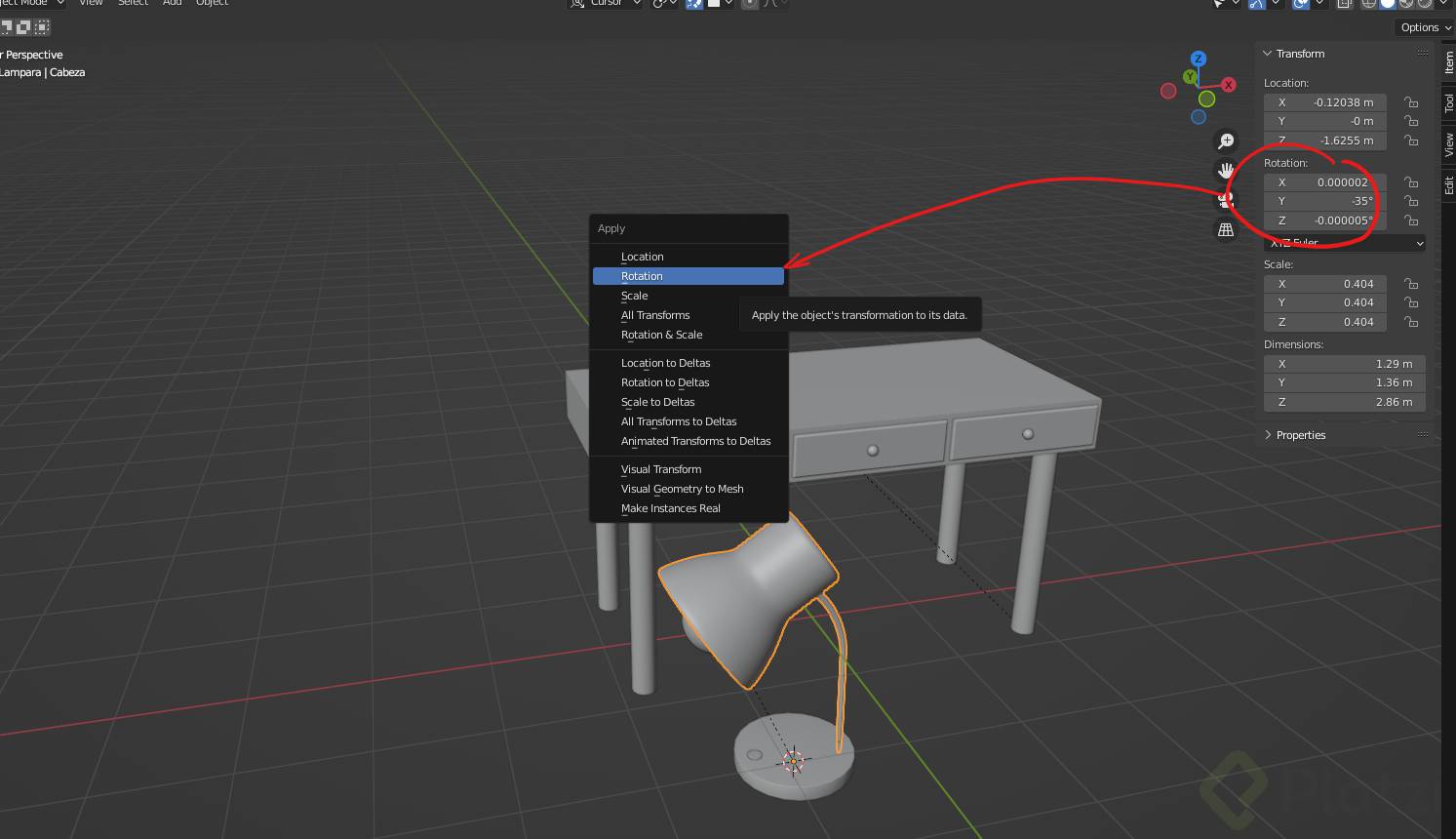Collapse the Transform panel
The image size is (1456, 839).
[x=1268, y=54]
